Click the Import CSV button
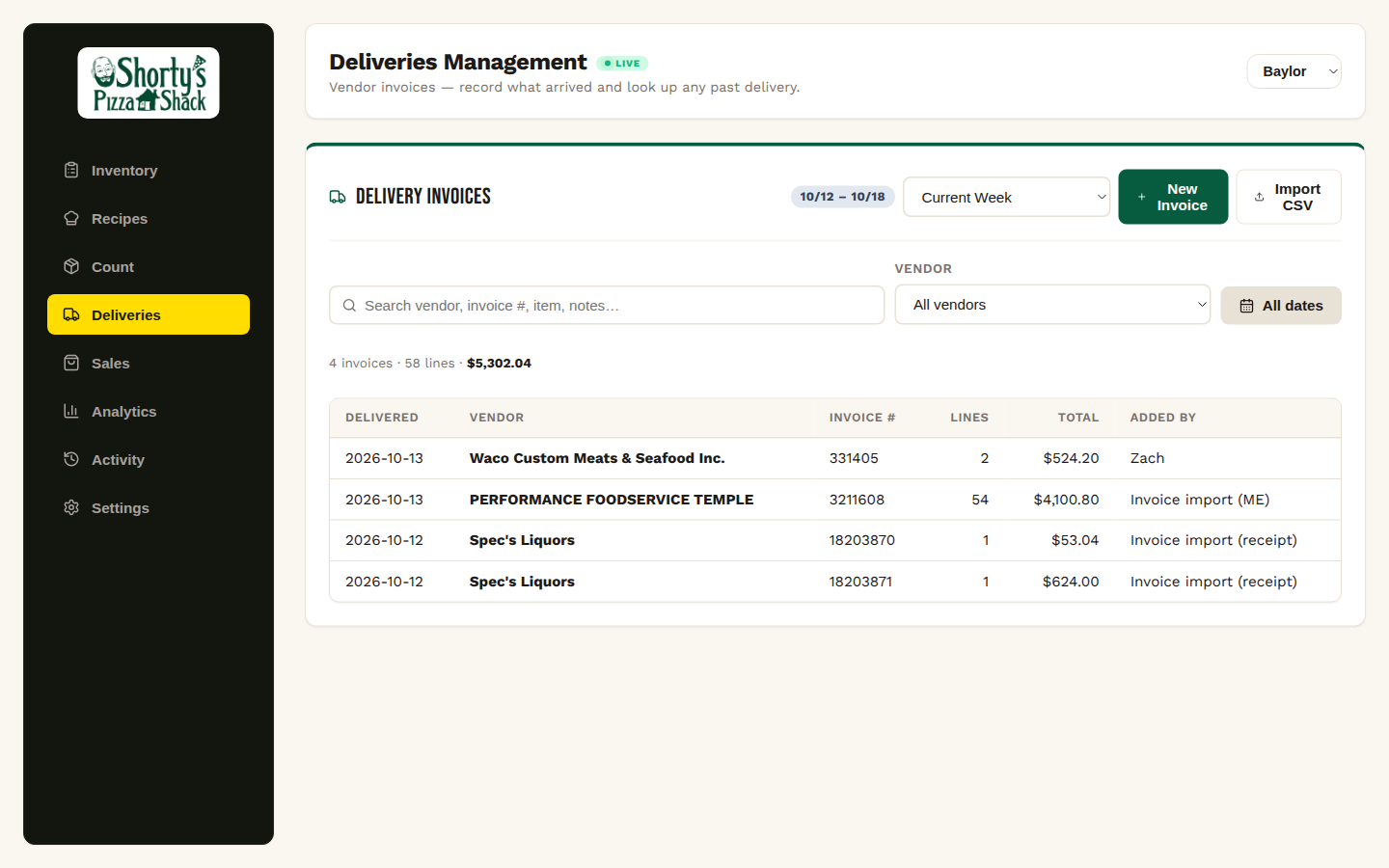The height and width of the screenshot is (868, 1389). coord(1289,197)
